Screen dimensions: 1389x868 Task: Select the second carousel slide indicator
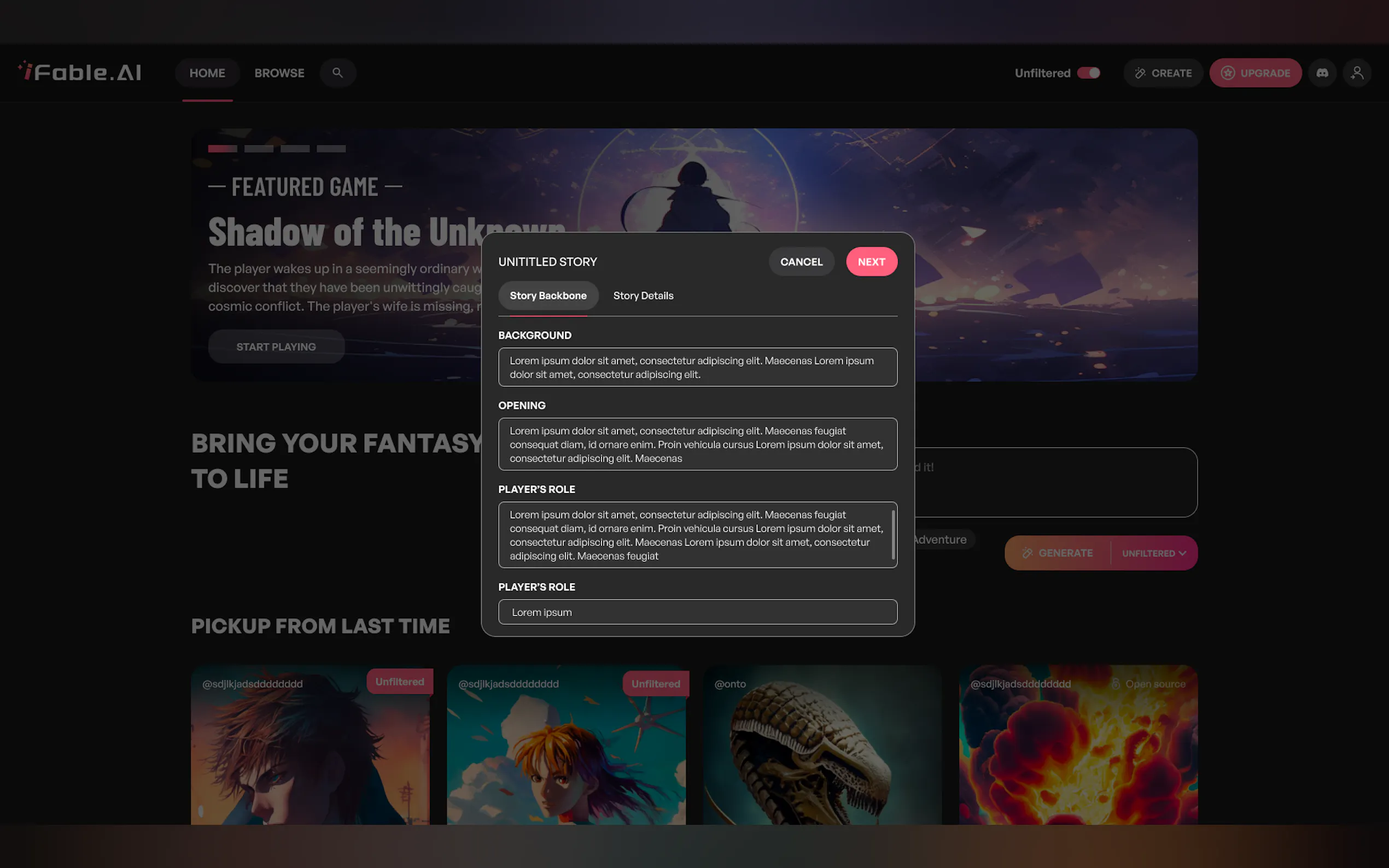click(259, 149)
